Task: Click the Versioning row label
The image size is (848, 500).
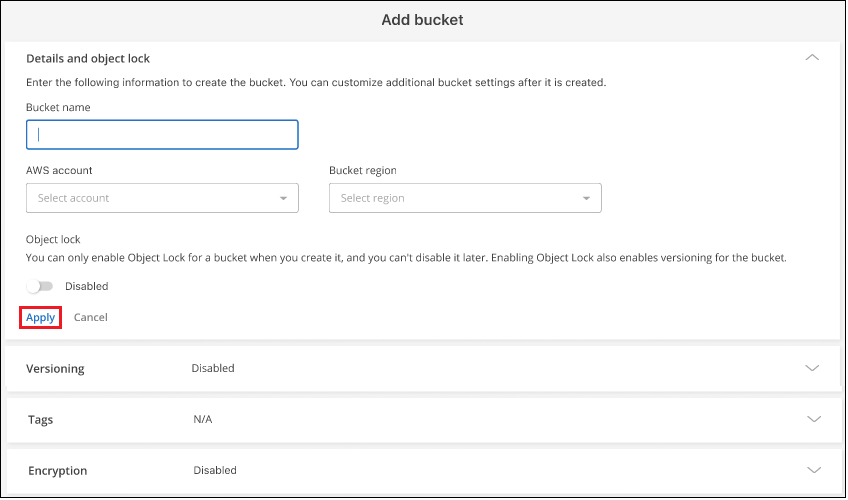Action: point(55,369)
